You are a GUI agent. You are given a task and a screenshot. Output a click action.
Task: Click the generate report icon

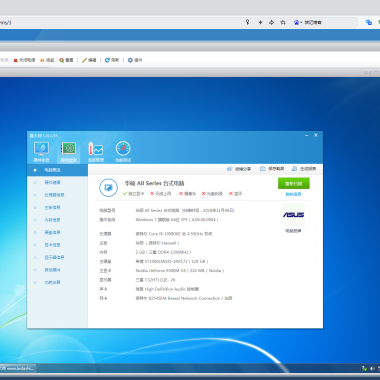pyautogui.click(x=294, y=169)
